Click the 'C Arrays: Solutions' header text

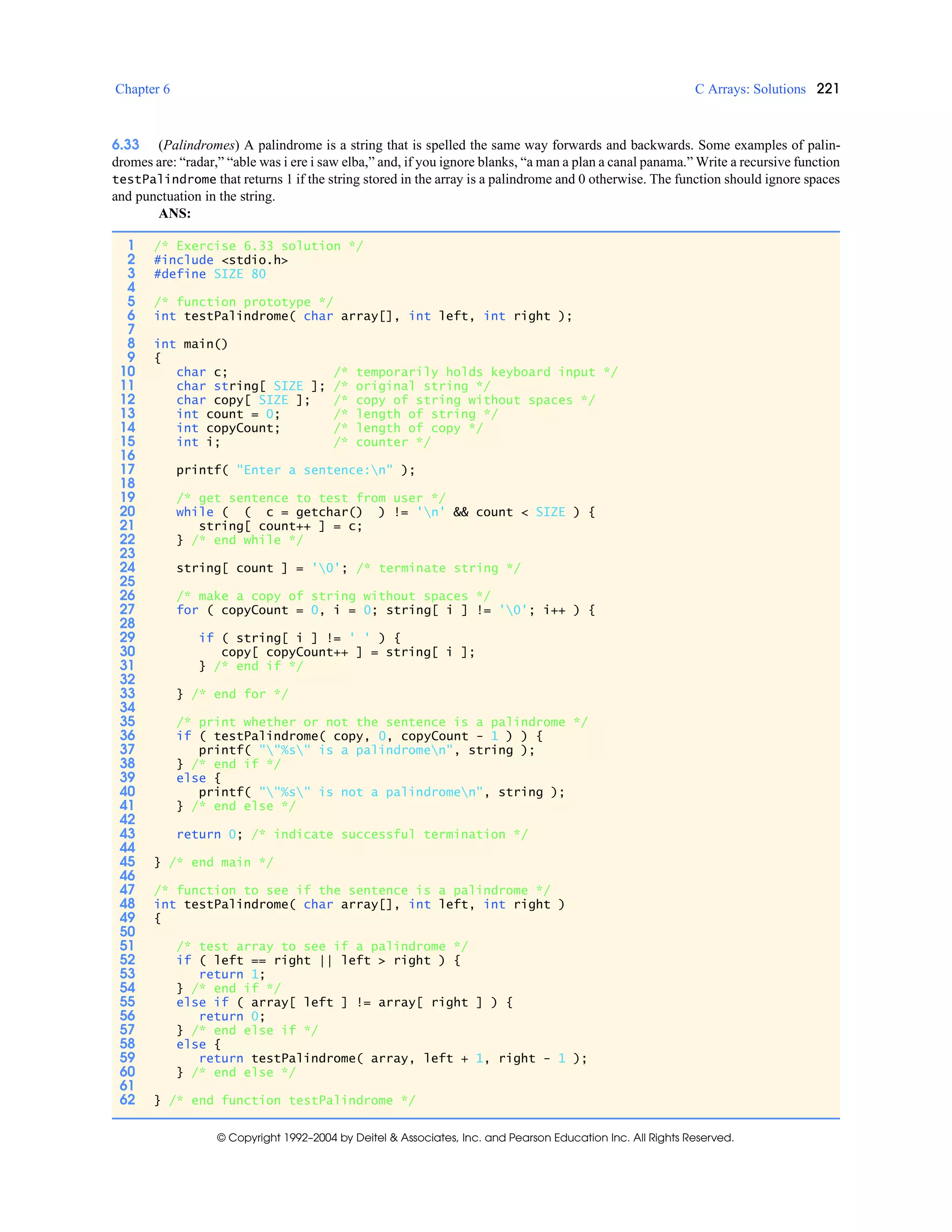pyautogui.click(x=750, y=89)
